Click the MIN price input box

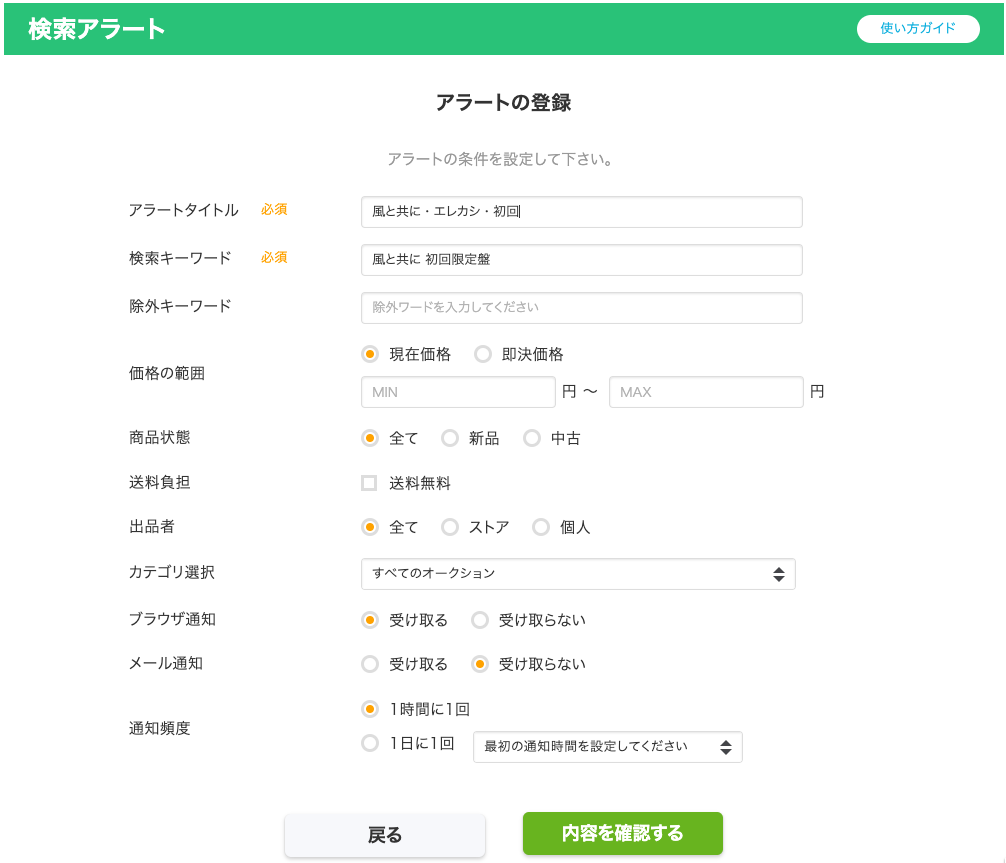457,392
